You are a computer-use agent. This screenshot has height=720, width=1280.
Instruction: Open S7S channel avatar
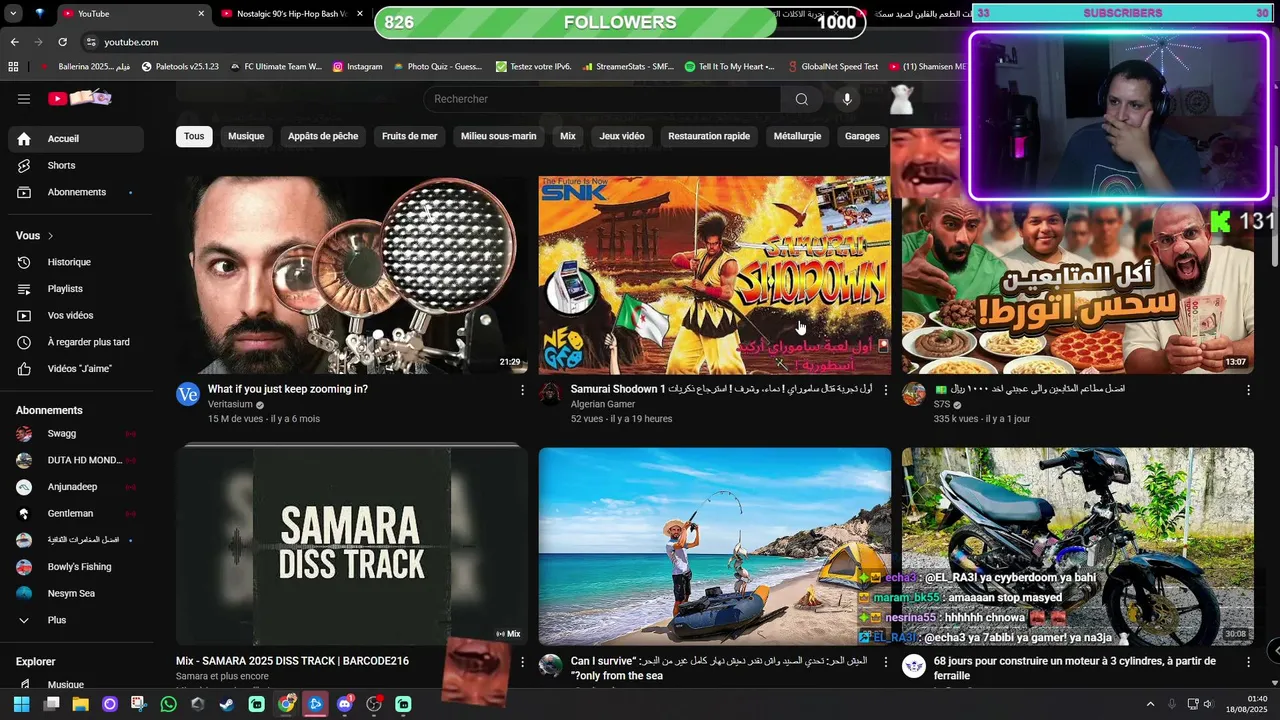tap(914, 394)
